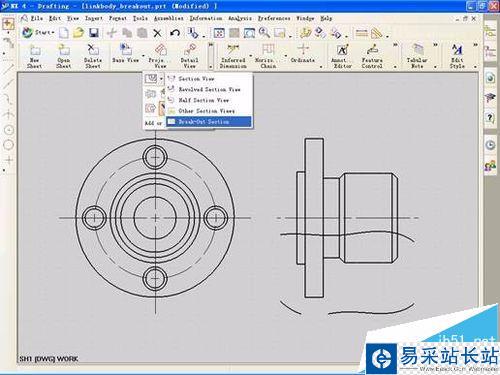Open the Format menu
This screenshot has width=500, height=375.
tap(118, 18)
